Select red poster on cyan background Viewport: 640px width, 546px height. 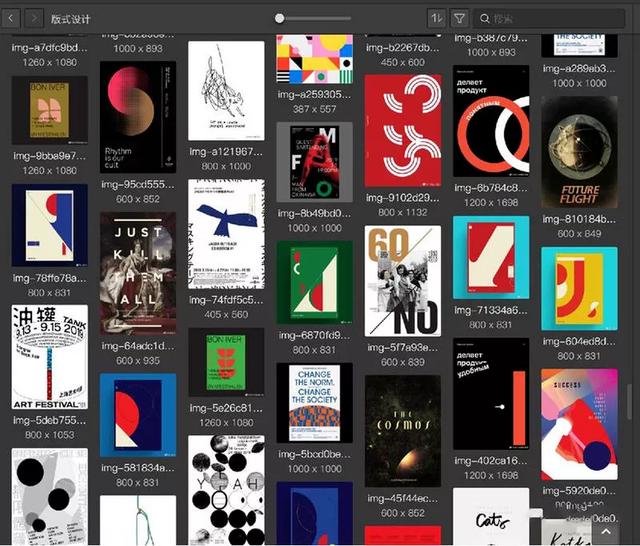491,257
